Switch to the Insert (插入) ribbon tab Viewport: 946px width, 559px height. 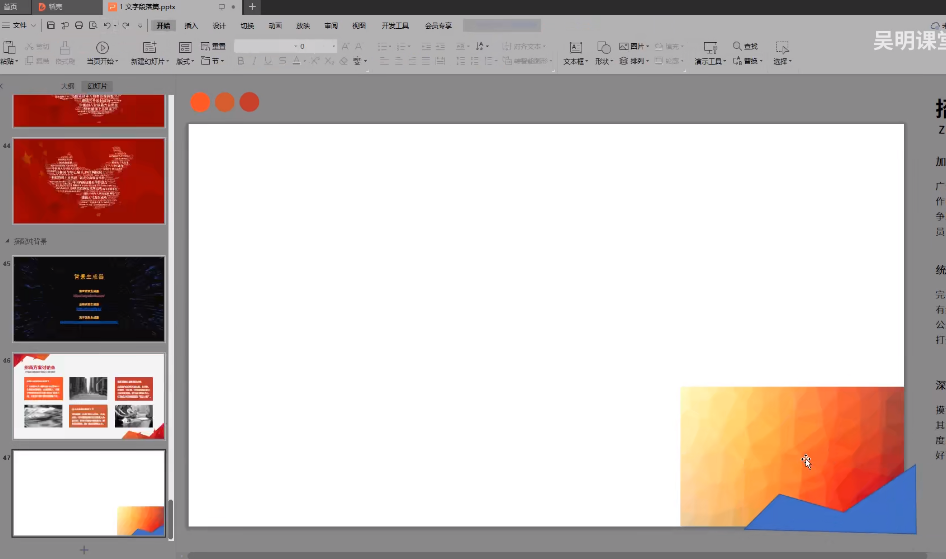pyautogui.click(x=191, y=25)
